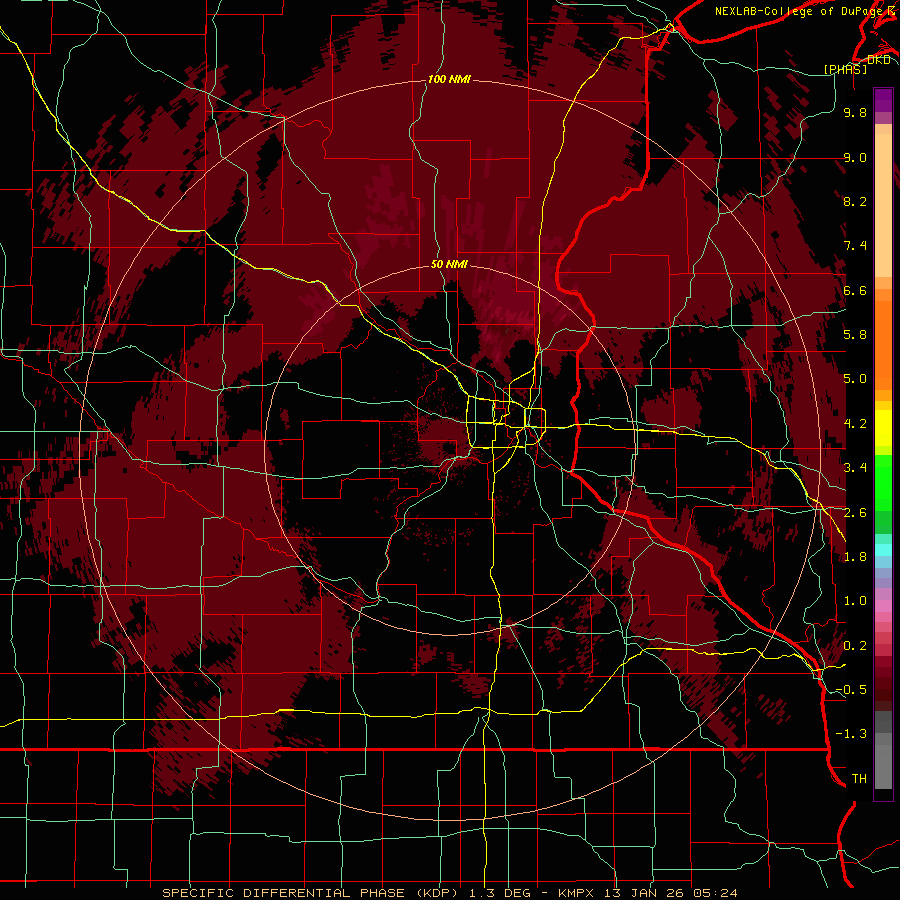The width and height of the screenshot is (900, 900).
Task: Click the 4.2 value on the color scale
Action: [x=855, y=424]
